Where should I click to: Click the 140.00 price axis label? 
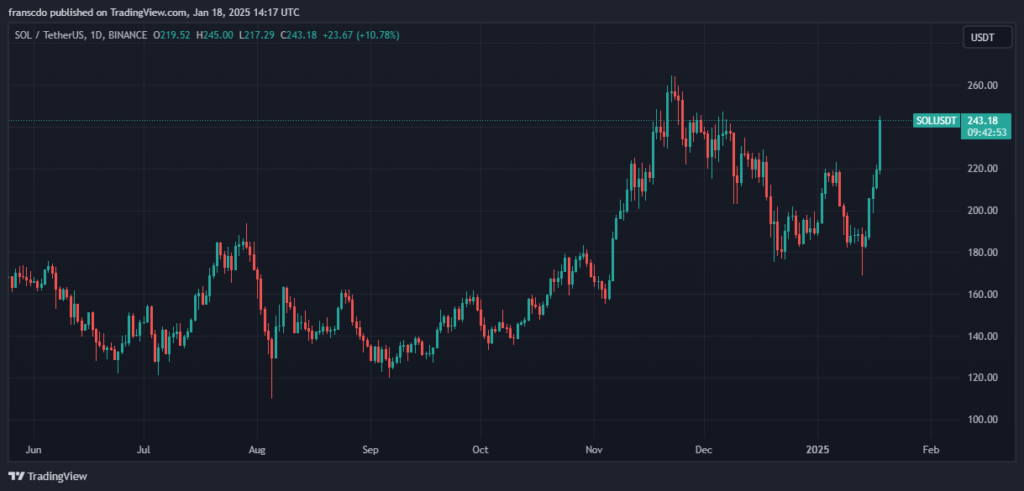(982, 336)
